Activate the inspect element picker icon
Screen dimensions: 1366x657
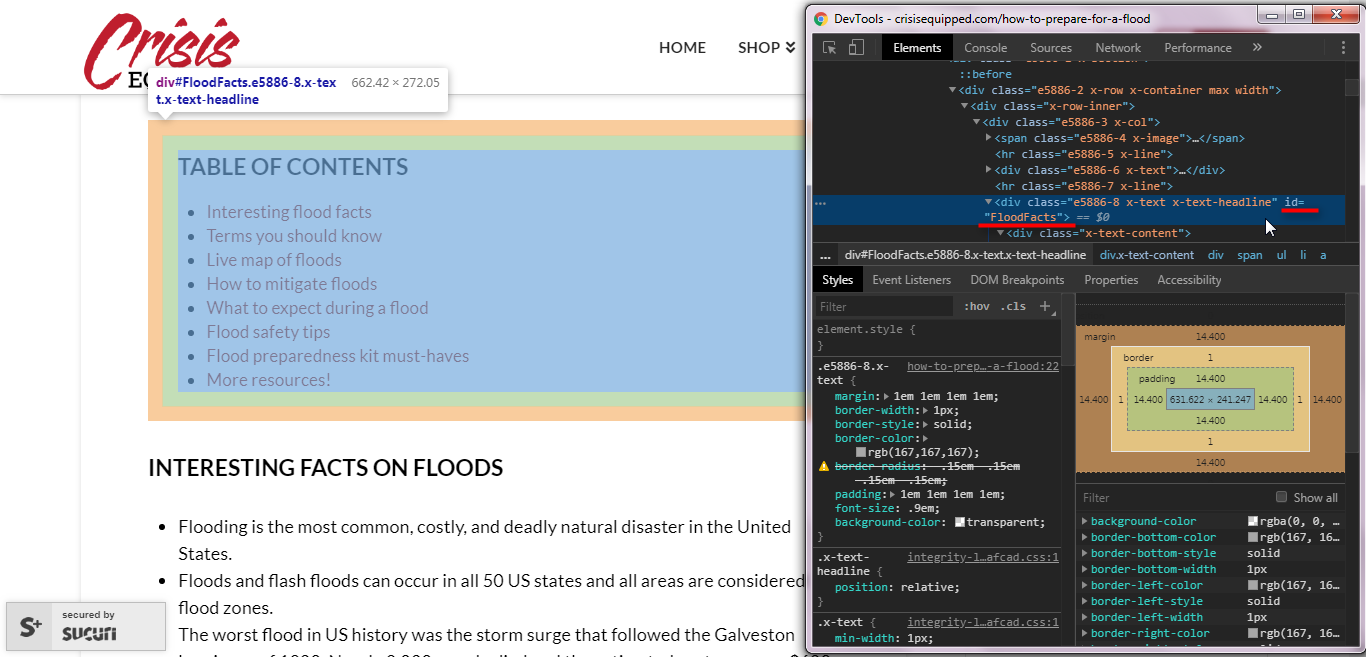[830, 47]
